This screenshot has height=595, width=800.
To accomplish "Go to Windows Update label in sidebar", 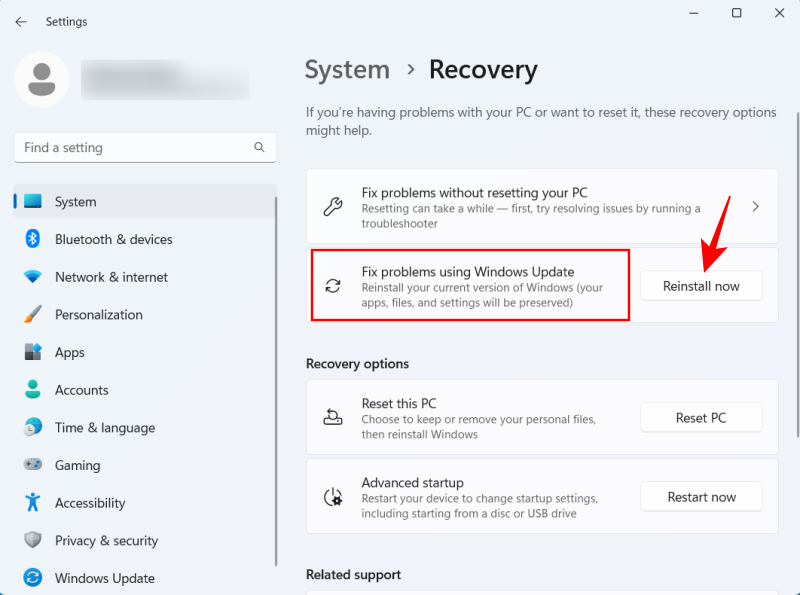I will [105, 578].
